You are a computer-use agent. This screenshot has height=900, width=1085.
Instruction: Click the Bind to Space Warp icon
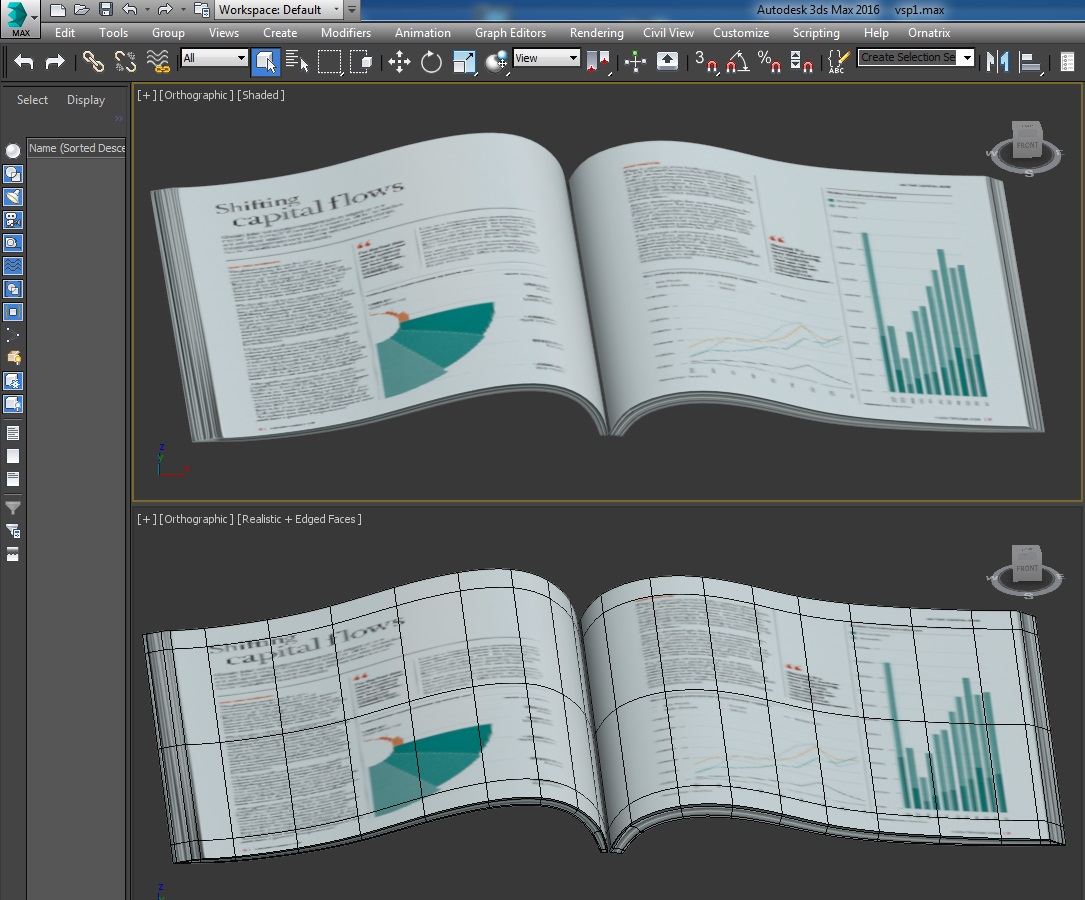coord(158,62)
